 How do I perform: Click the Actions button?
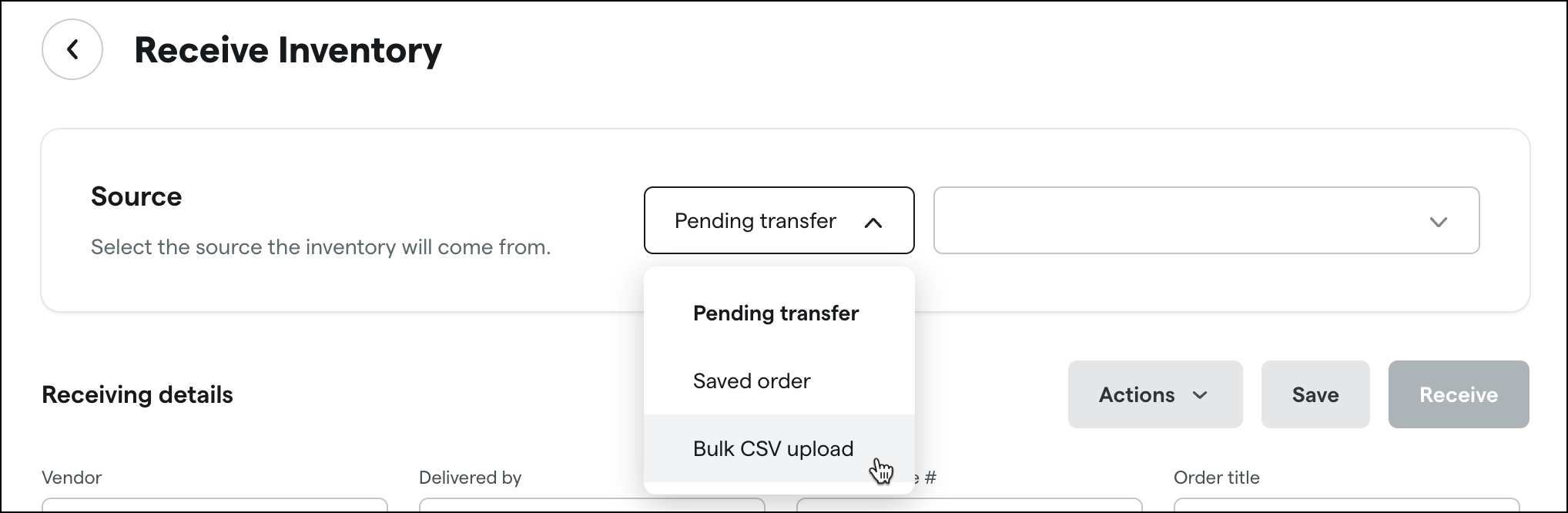coord(1154,394)
